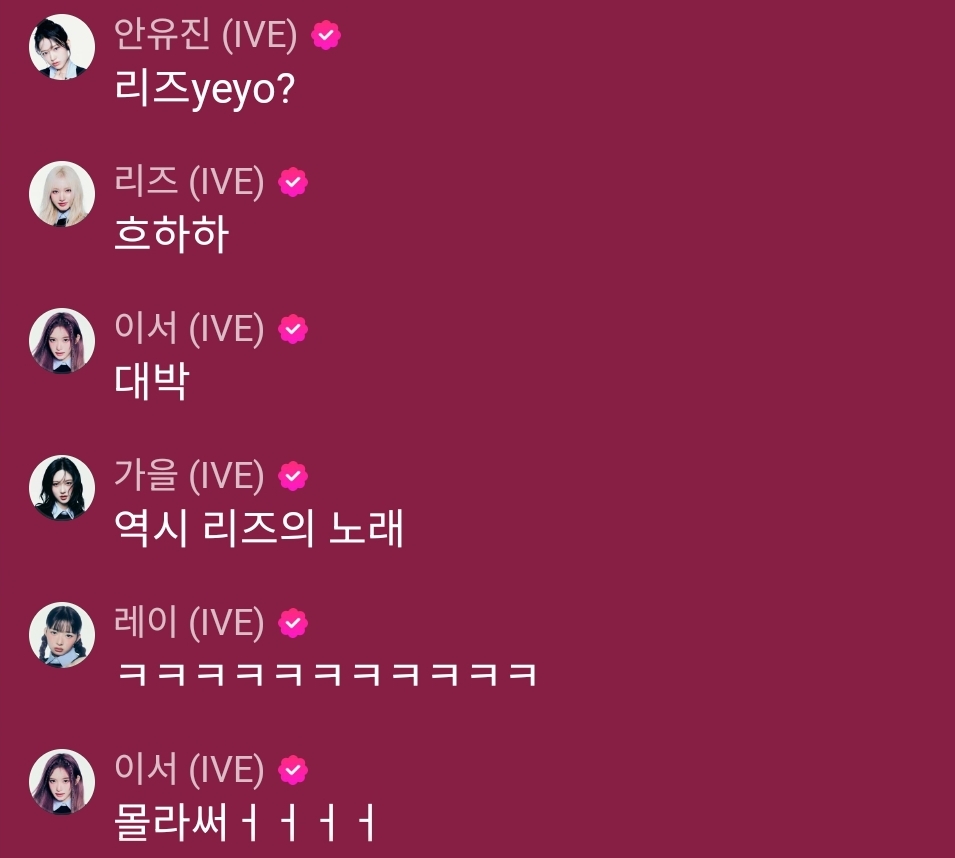
Task: Select the message 역시 리즈의 노래
Action: click(259, 529)
